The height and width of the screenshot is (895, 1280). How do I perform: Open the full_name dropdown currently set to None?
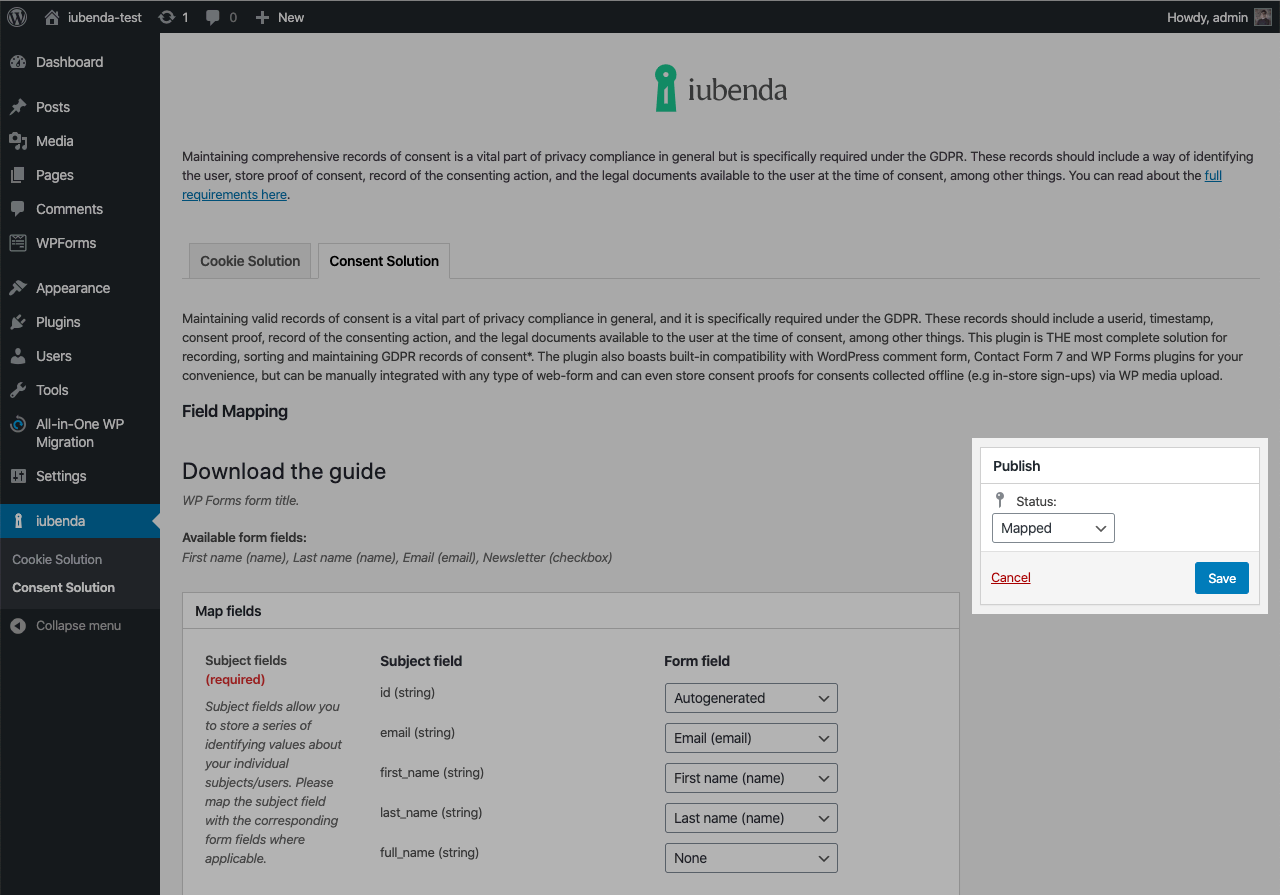tap(750, 857)
